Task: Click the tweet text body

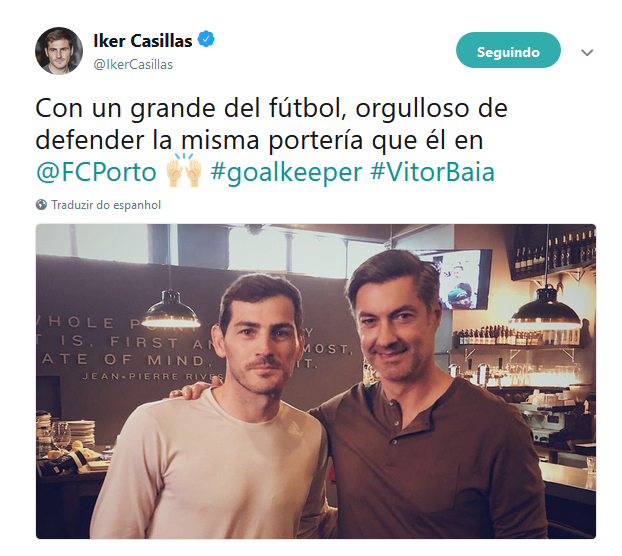Action: (271, 140)
